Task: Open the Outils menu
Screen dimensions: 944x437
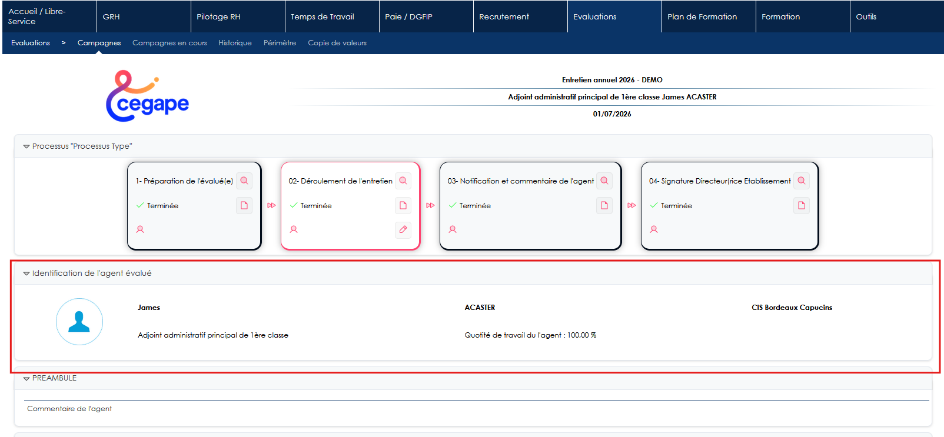Action: click(x=896, y=16)
